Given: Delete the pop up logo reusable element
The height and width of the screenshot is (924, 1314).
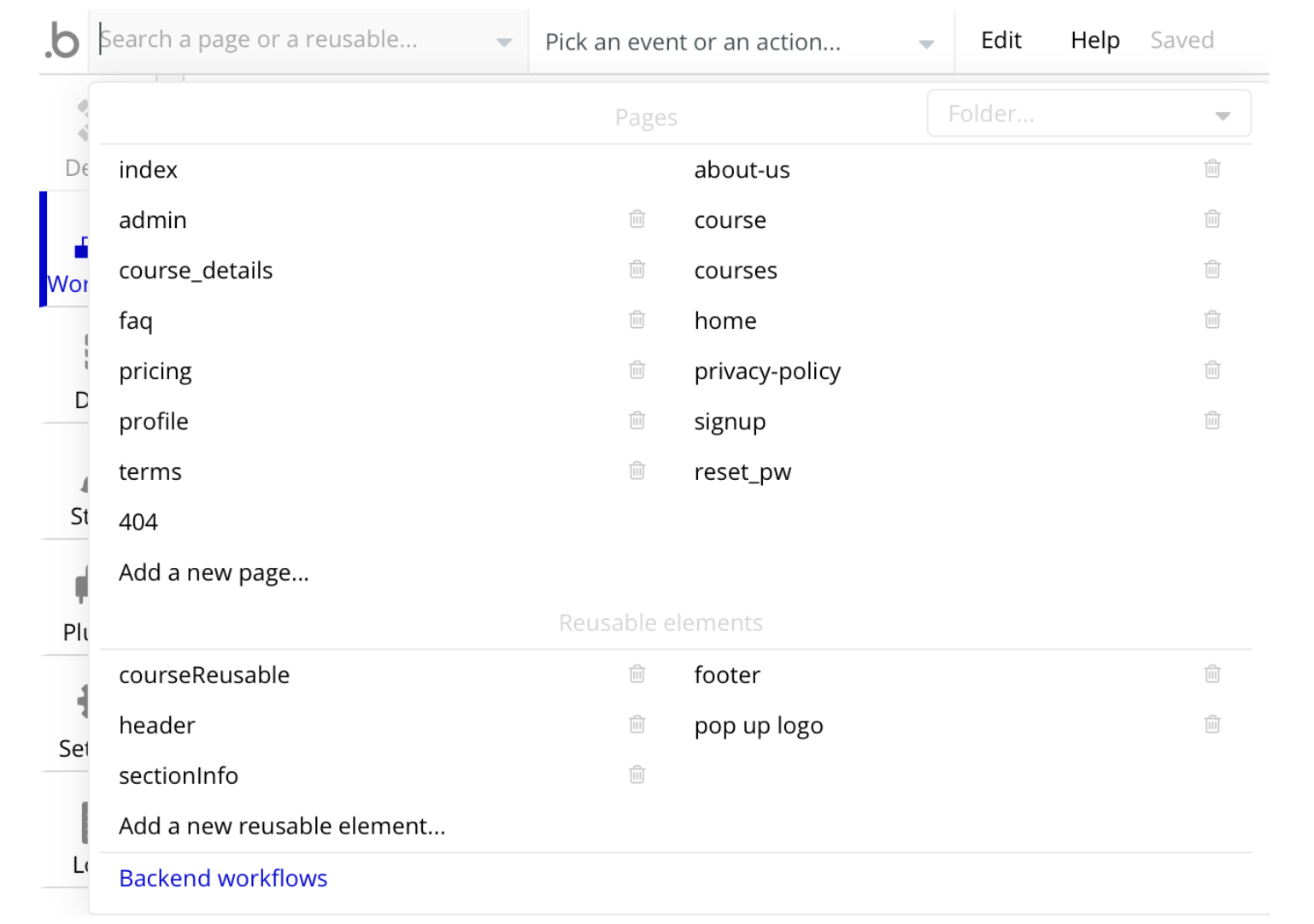Looking at the screenshot, I should (1211, 725).
